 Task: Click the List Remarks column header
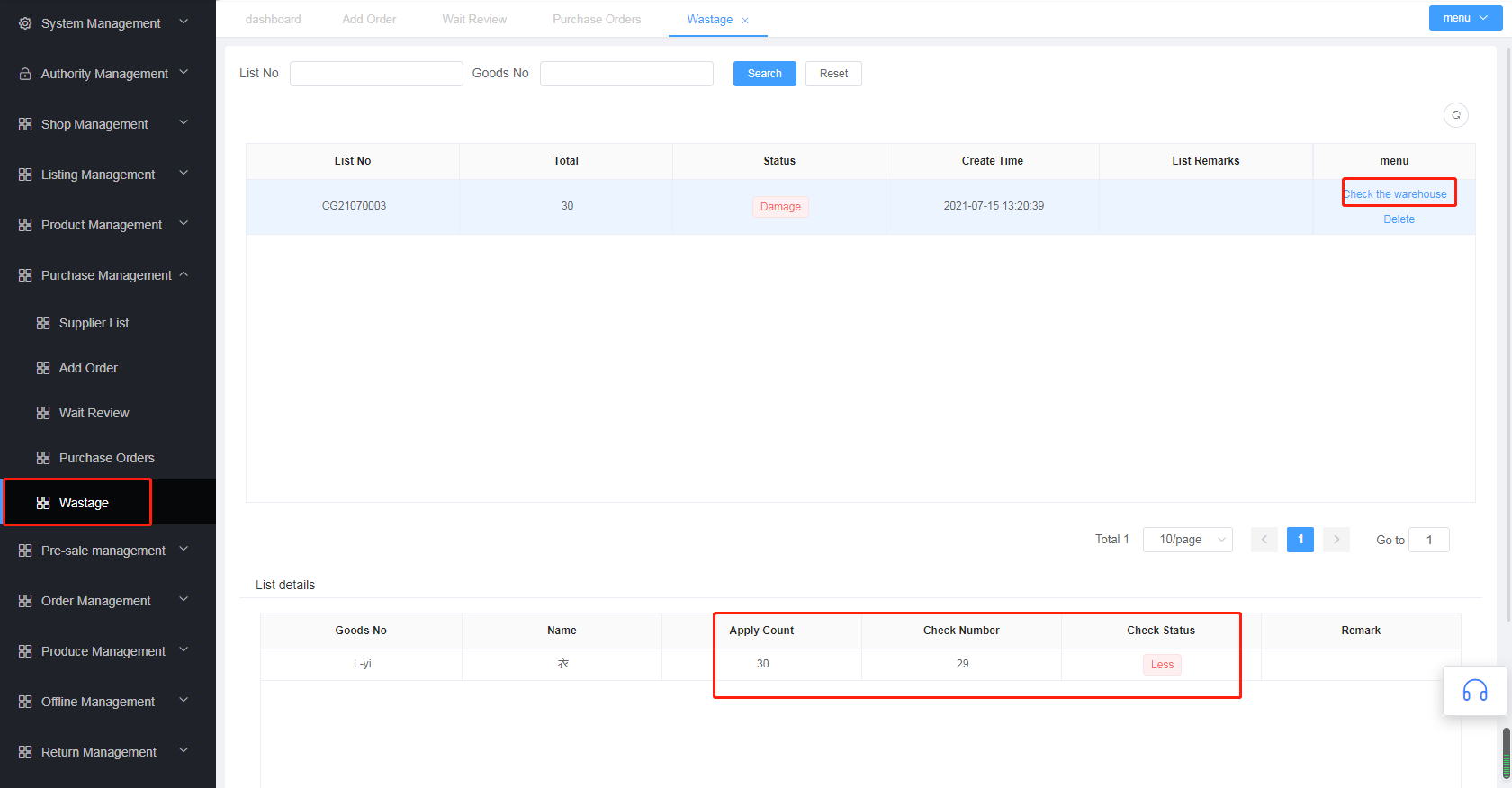[1205, 161]
